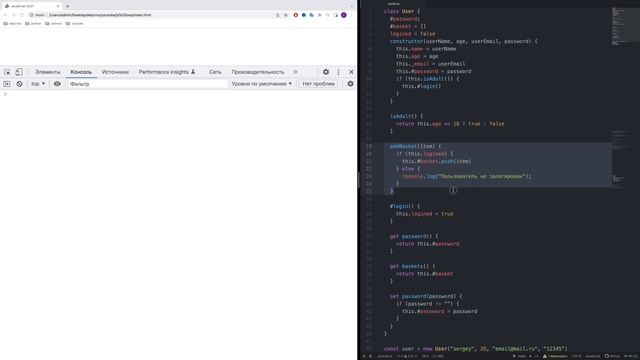
Task: Toggle the device toolbar in DevTools
Action: coord(19,72)
